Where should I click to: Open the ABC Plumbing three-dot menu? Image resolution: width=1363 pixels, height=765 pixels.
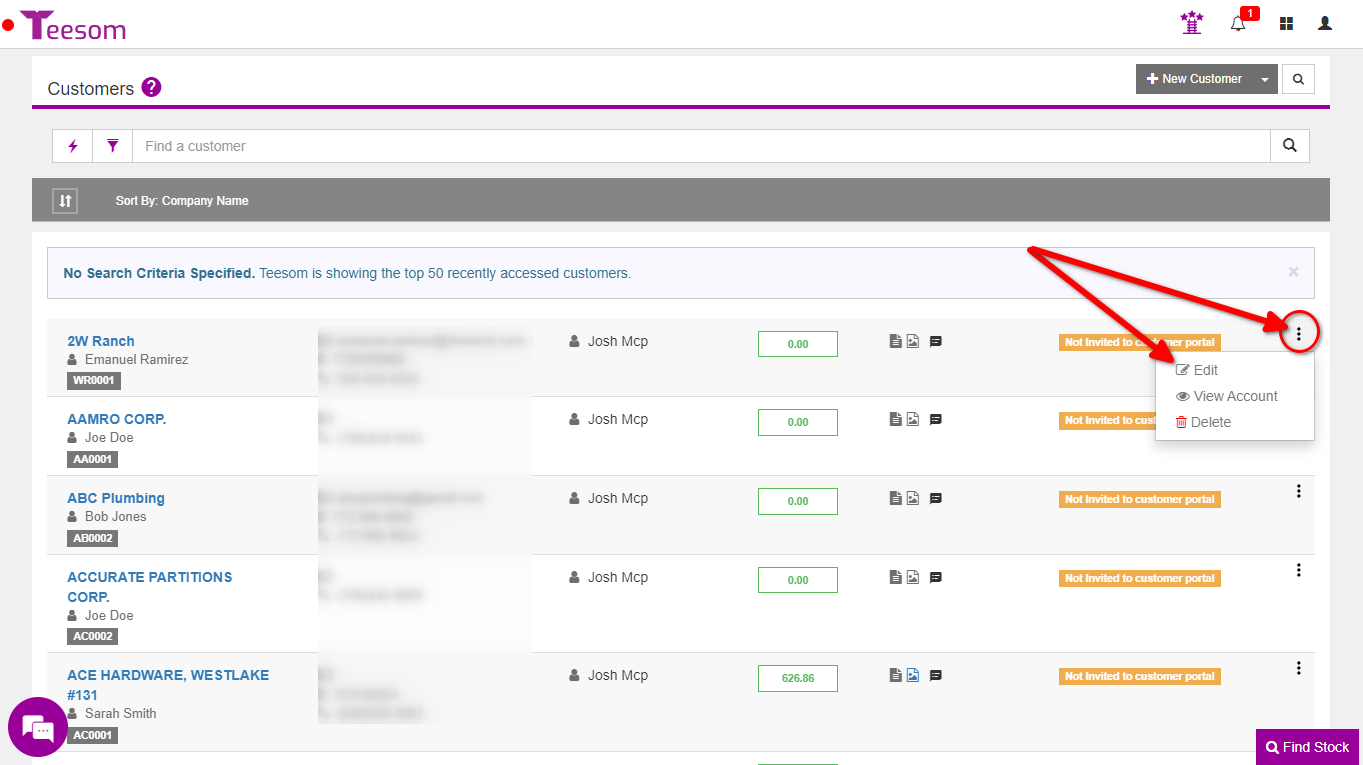coord(1299,491)
